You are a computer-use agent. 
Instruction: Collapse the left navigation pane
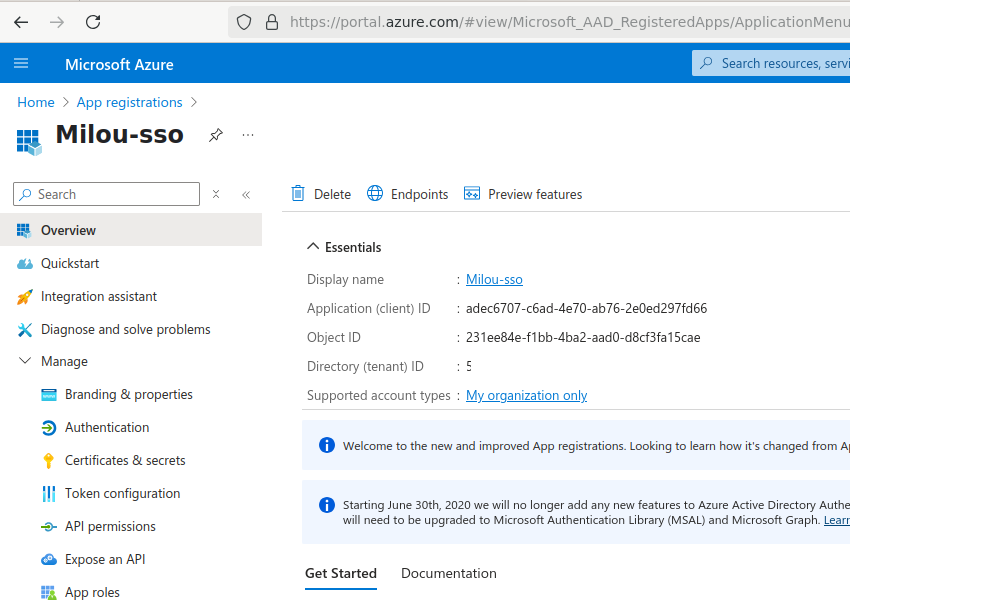click(x=246, y=194)
